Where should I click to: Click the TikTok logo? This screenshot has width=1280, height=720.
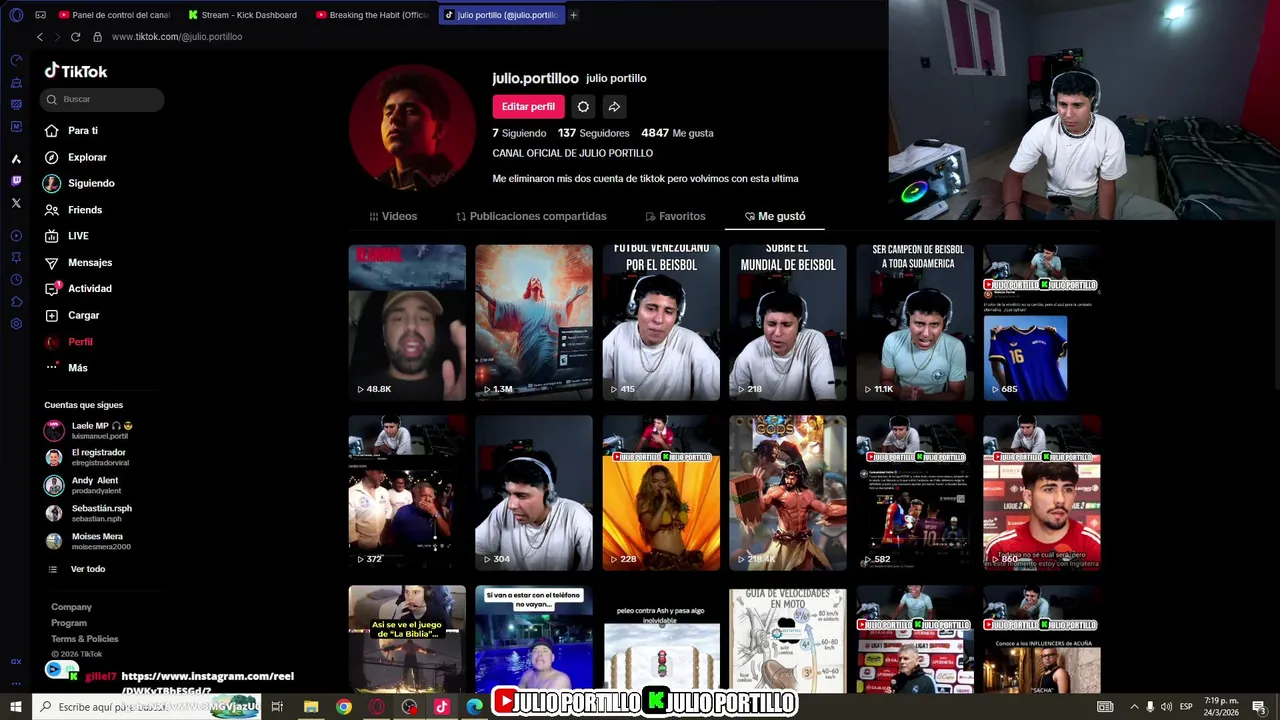pyautogui.click(x=76, y=71)
